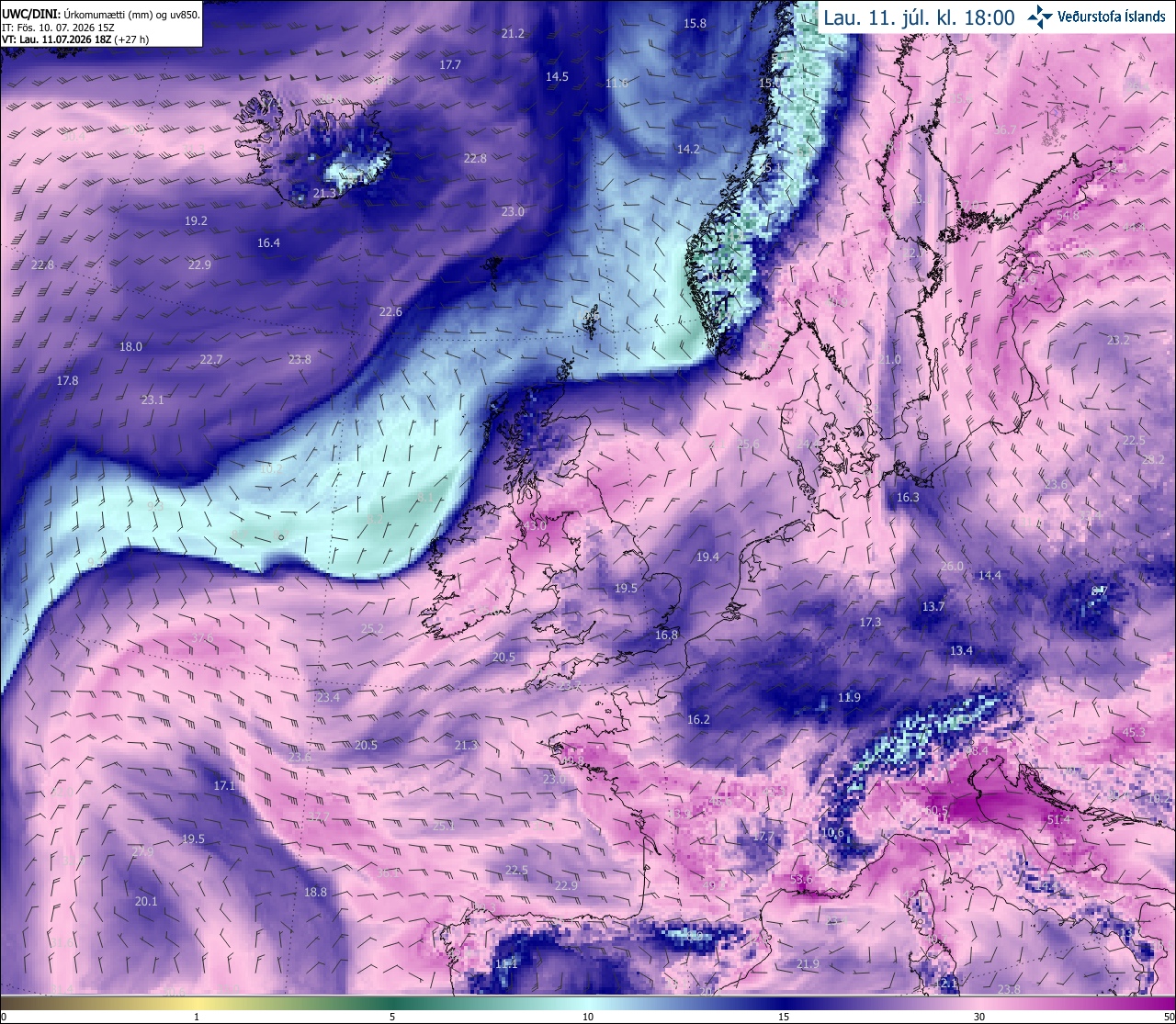Click the 18.0 value in the western Atlantic
The height and width of the screenshot is (1024, 1176).
130,346
